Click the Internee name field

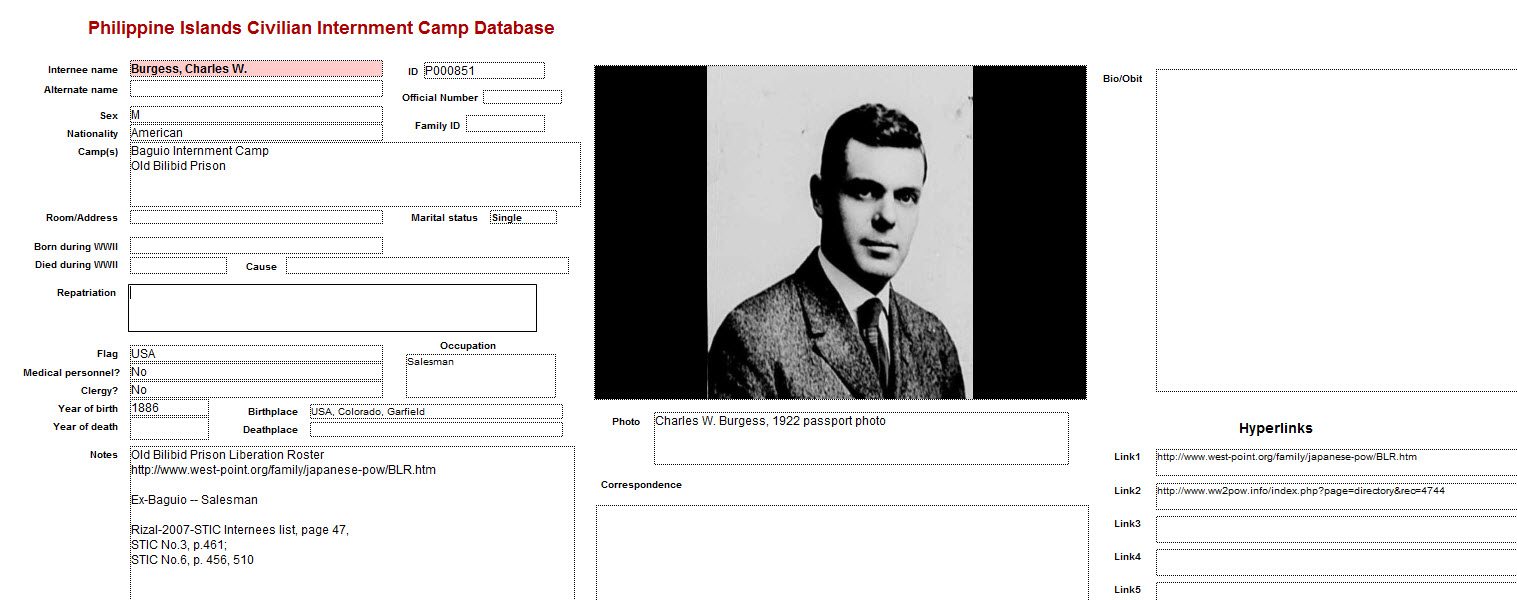click(x=256, y=69)
